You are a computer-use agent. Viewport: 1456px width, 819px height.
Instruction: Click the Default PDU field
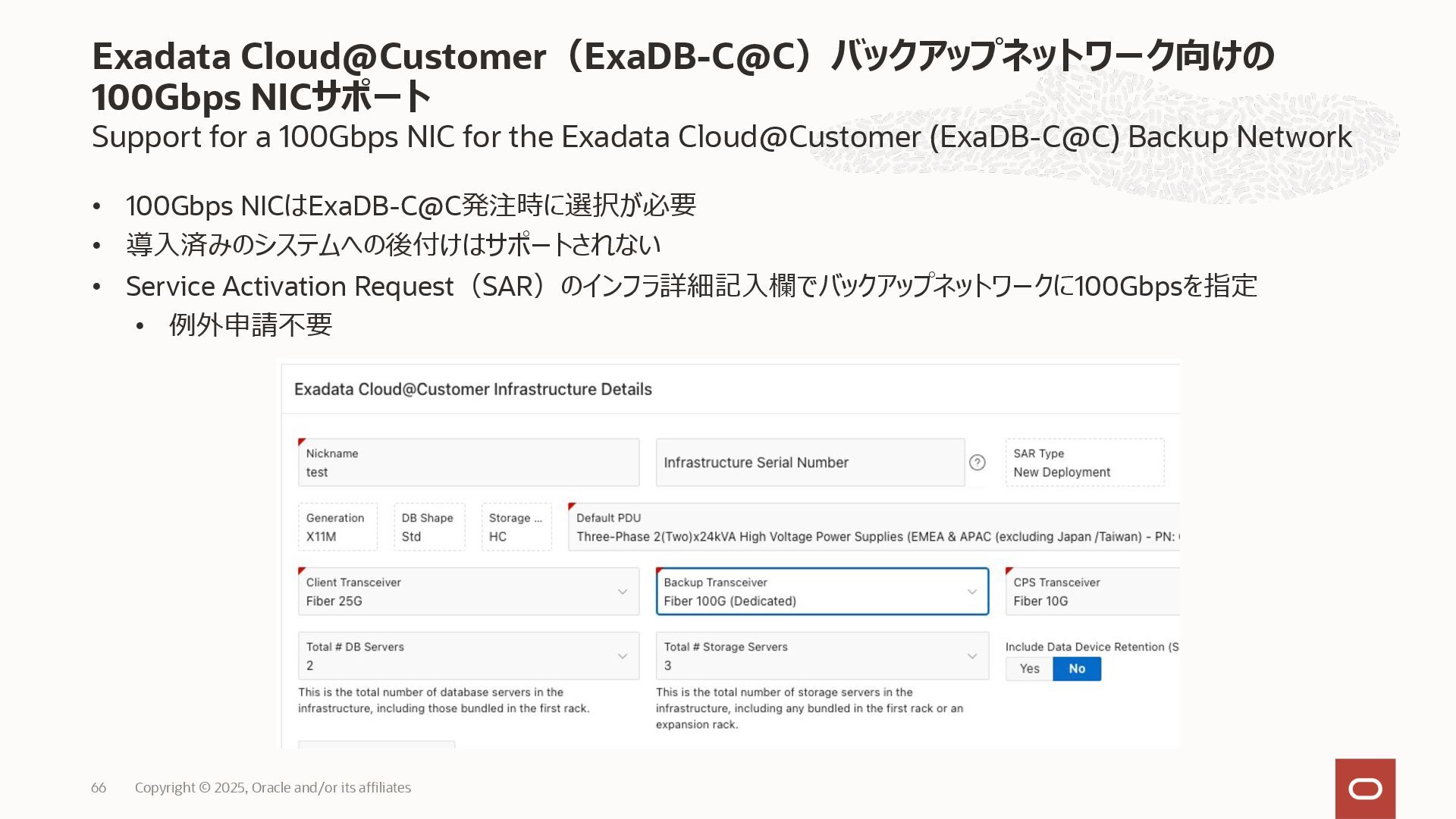872,527
